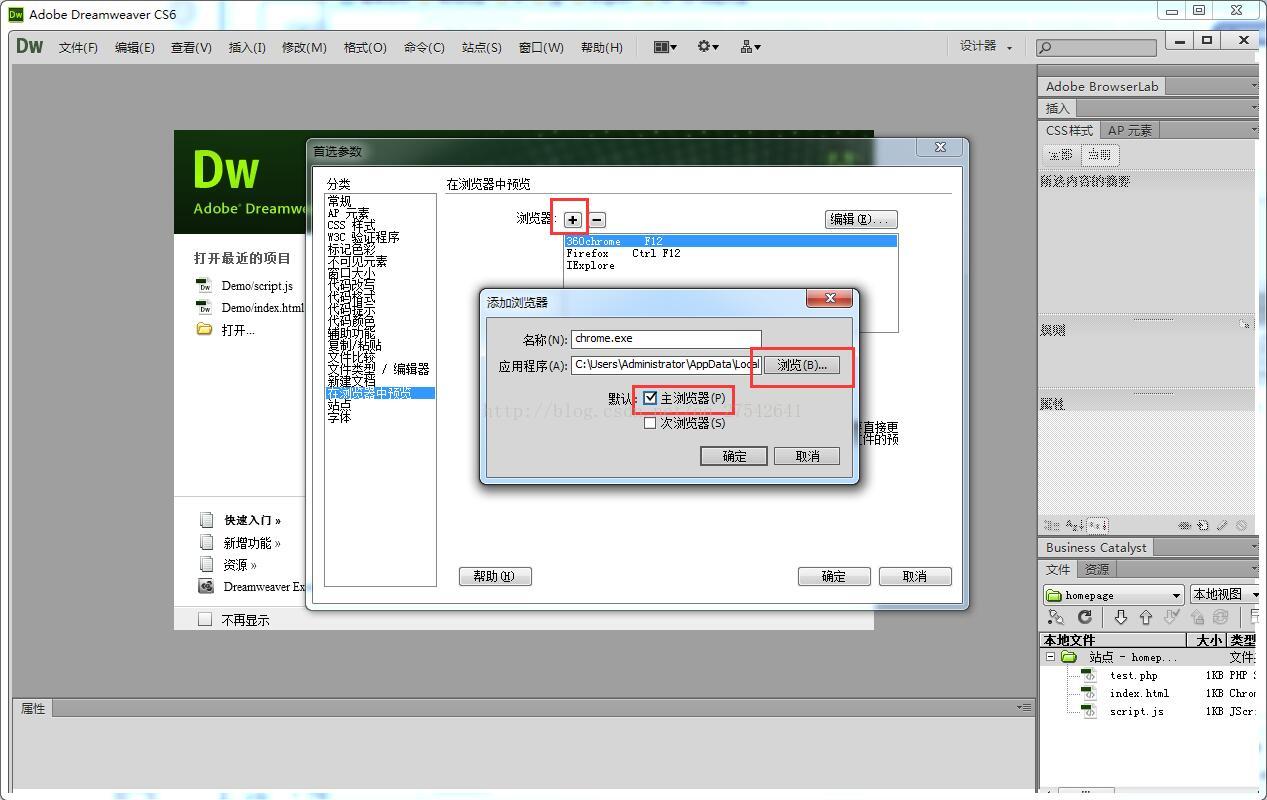Open the 编辑(E) menu
The width and height of the screenshot is (1267, 800).
click(135, 47)
